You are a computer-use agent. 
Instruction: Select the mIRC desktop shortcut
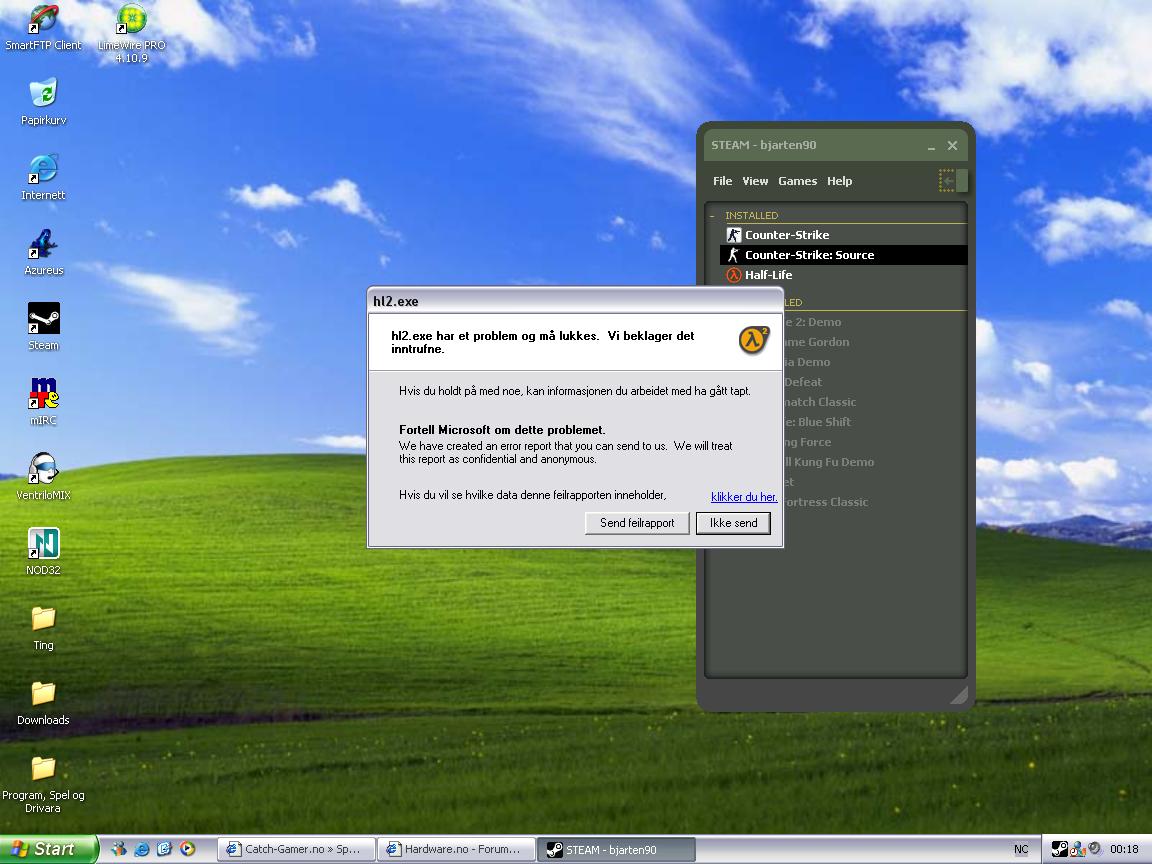click(43, 402)
